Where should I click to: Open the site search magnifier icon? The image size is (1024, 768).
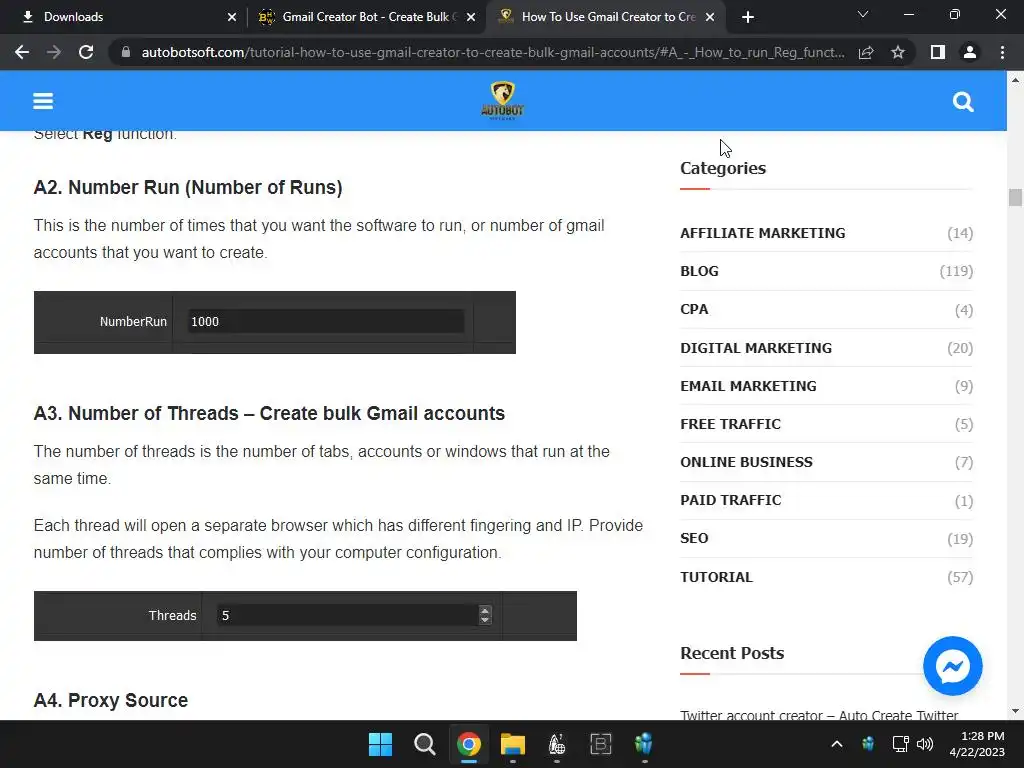963,102
